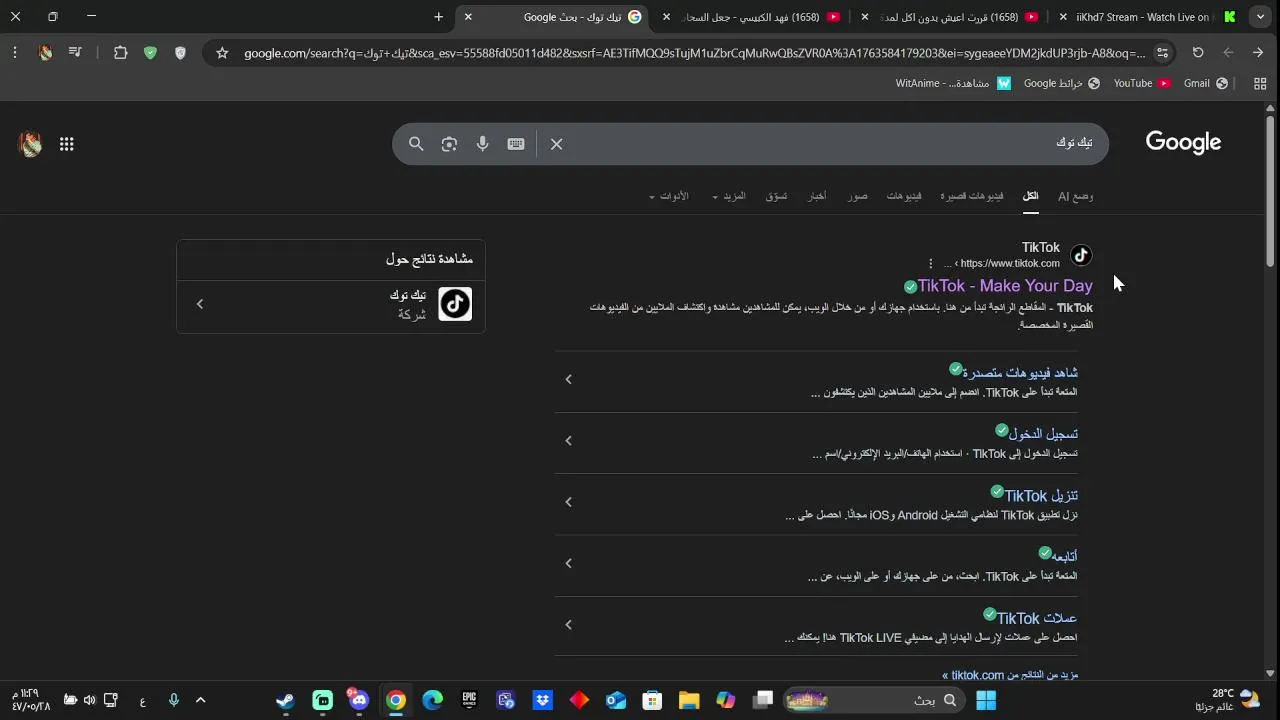The height and width of the screenshot is (720, 1280).
Task: Open the YouTube bookmark
Action: (1141, 83)
